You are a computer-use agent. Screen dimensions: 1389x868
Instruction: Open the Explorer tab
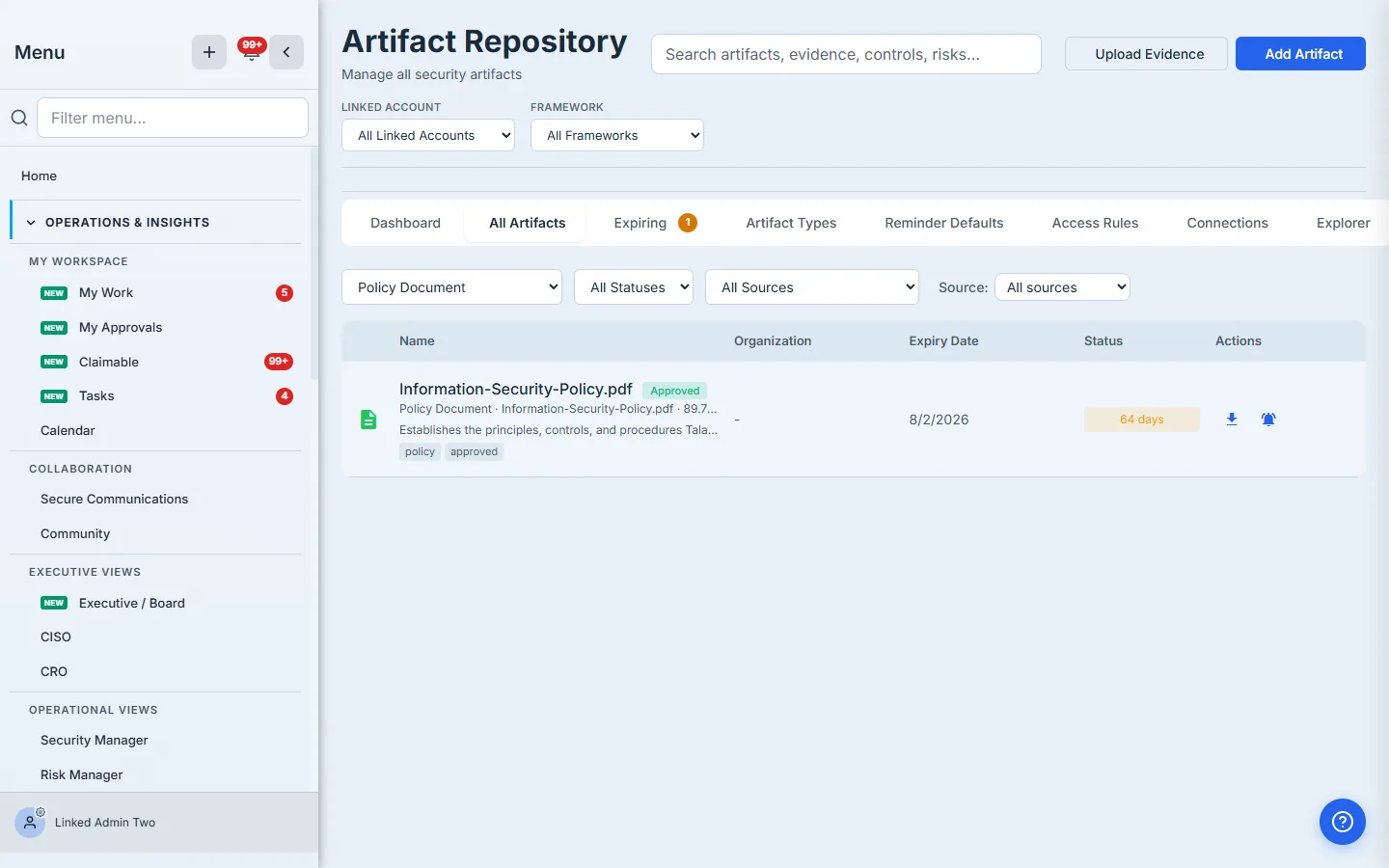click(1343, 223)
